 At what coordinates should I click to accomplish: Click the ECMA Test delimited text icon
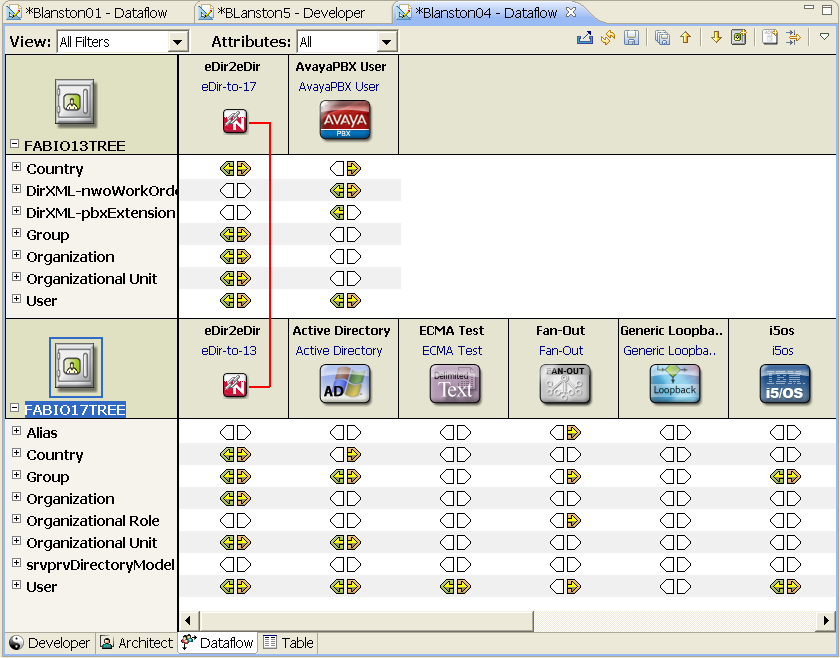point(454,384)
